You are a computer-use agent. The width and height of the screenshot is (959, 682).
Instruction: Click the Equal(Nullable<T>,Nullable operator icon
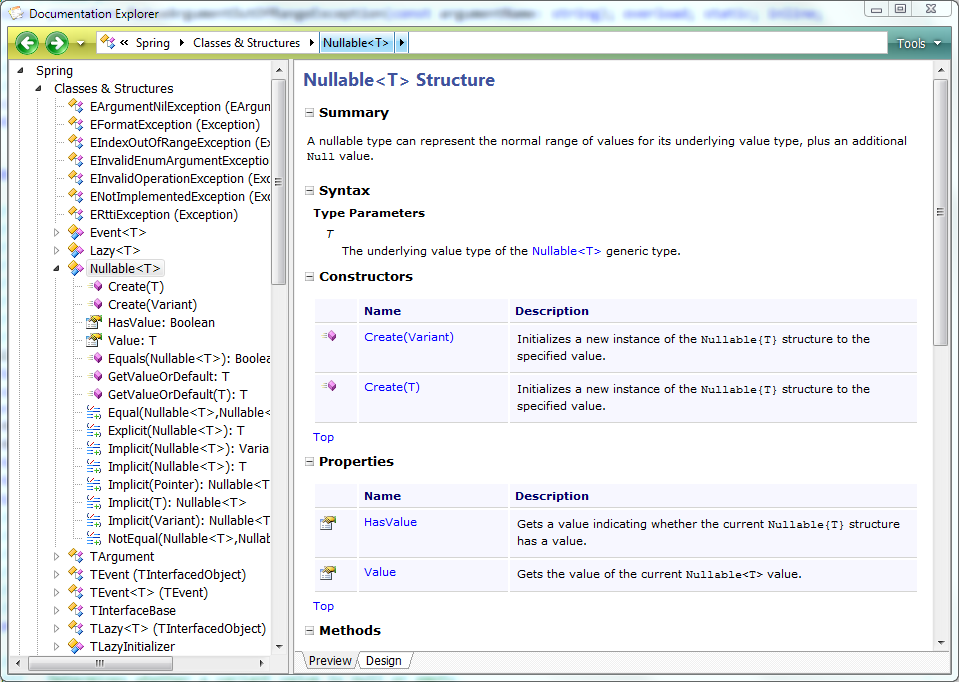coord(94,412)
